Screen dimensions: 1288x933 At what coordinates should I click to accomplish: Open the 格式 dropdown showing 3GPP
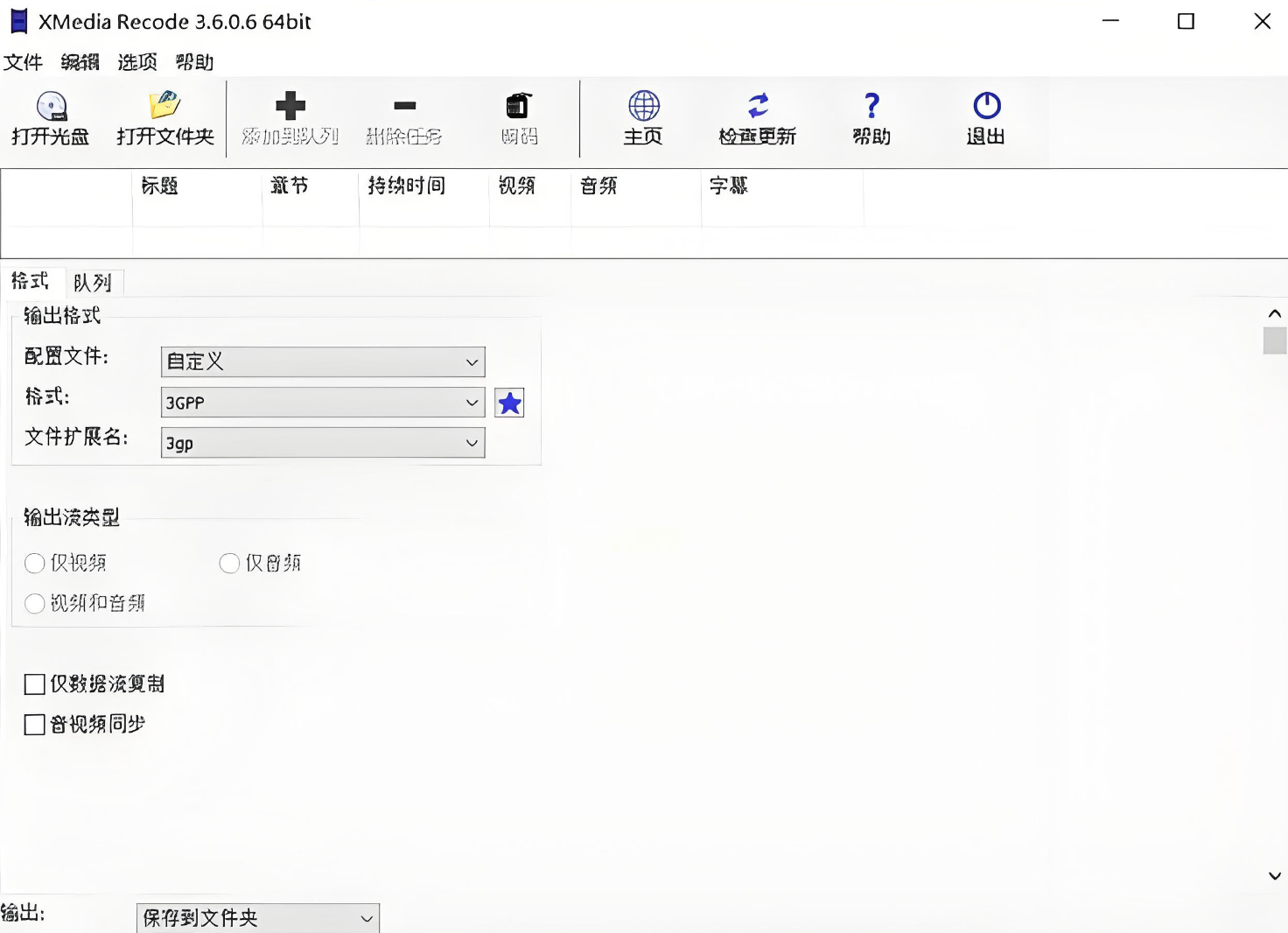coord(323,403)
